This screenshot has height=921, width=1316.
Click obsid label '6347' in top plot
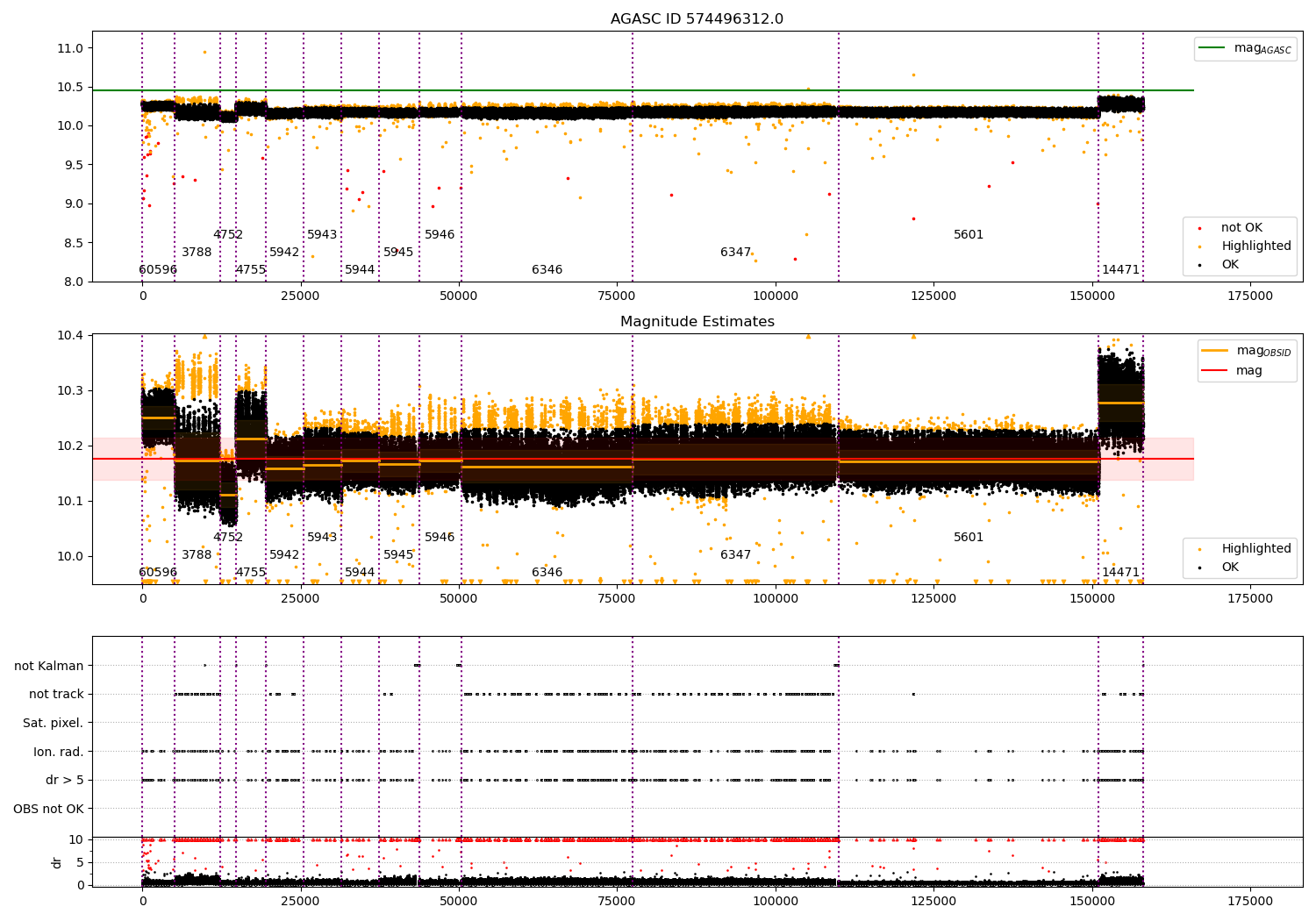735,252
